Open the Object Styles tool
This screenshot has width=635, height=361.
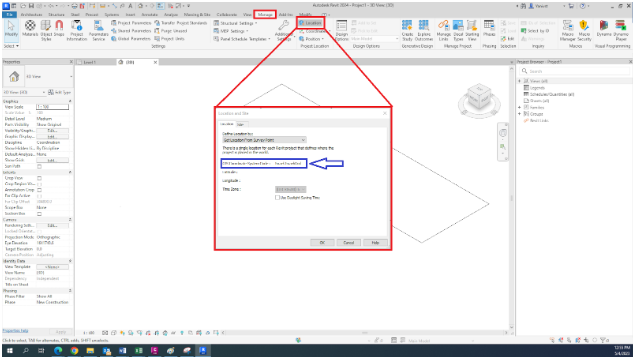coord(46,30)
